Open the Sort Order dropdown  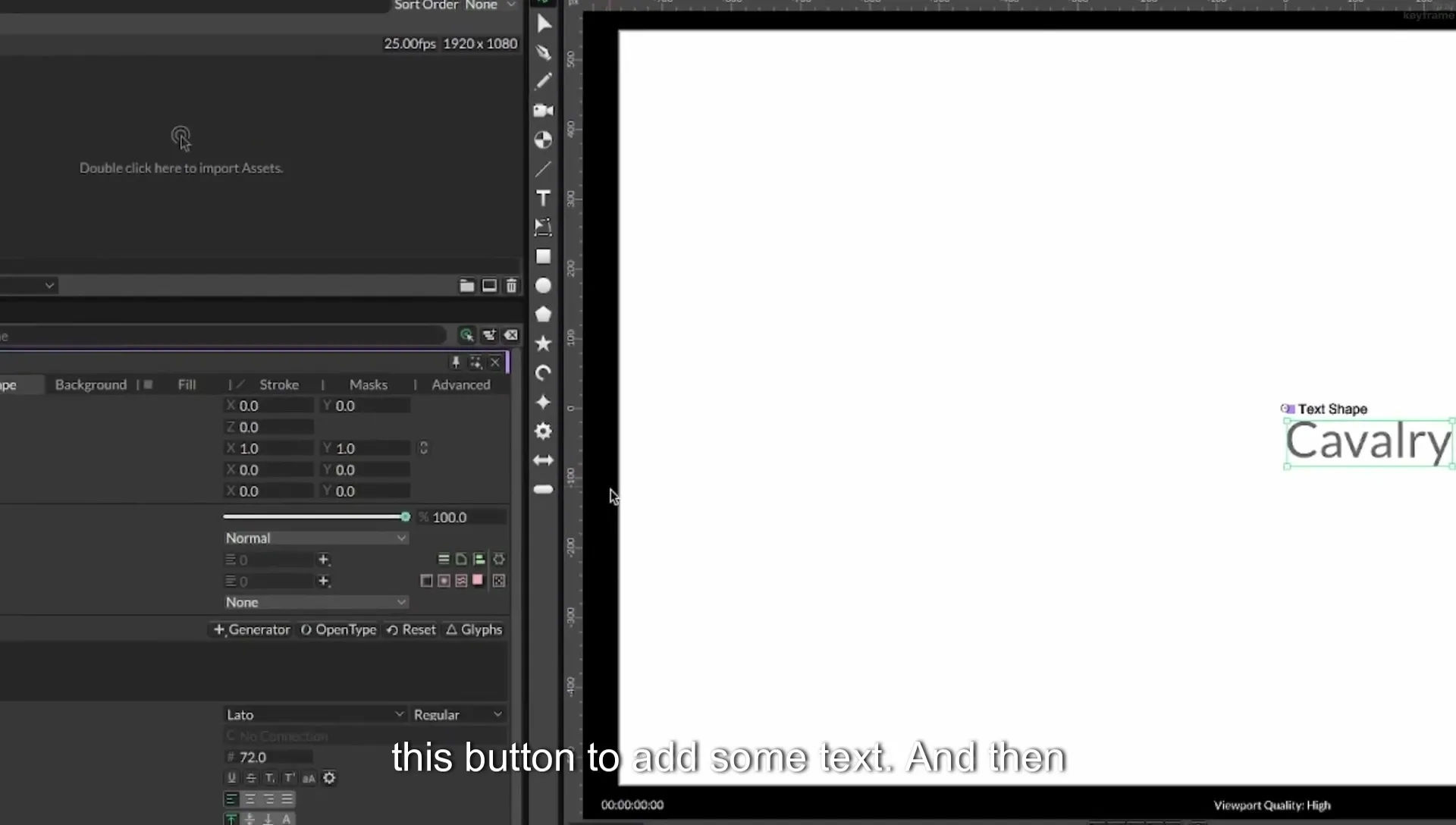(492, 5)
